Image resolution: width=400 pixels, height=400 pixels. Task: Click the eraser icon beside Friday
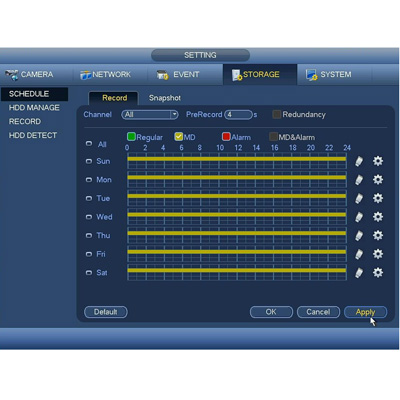pyautogui.click(x=359, y=254)
